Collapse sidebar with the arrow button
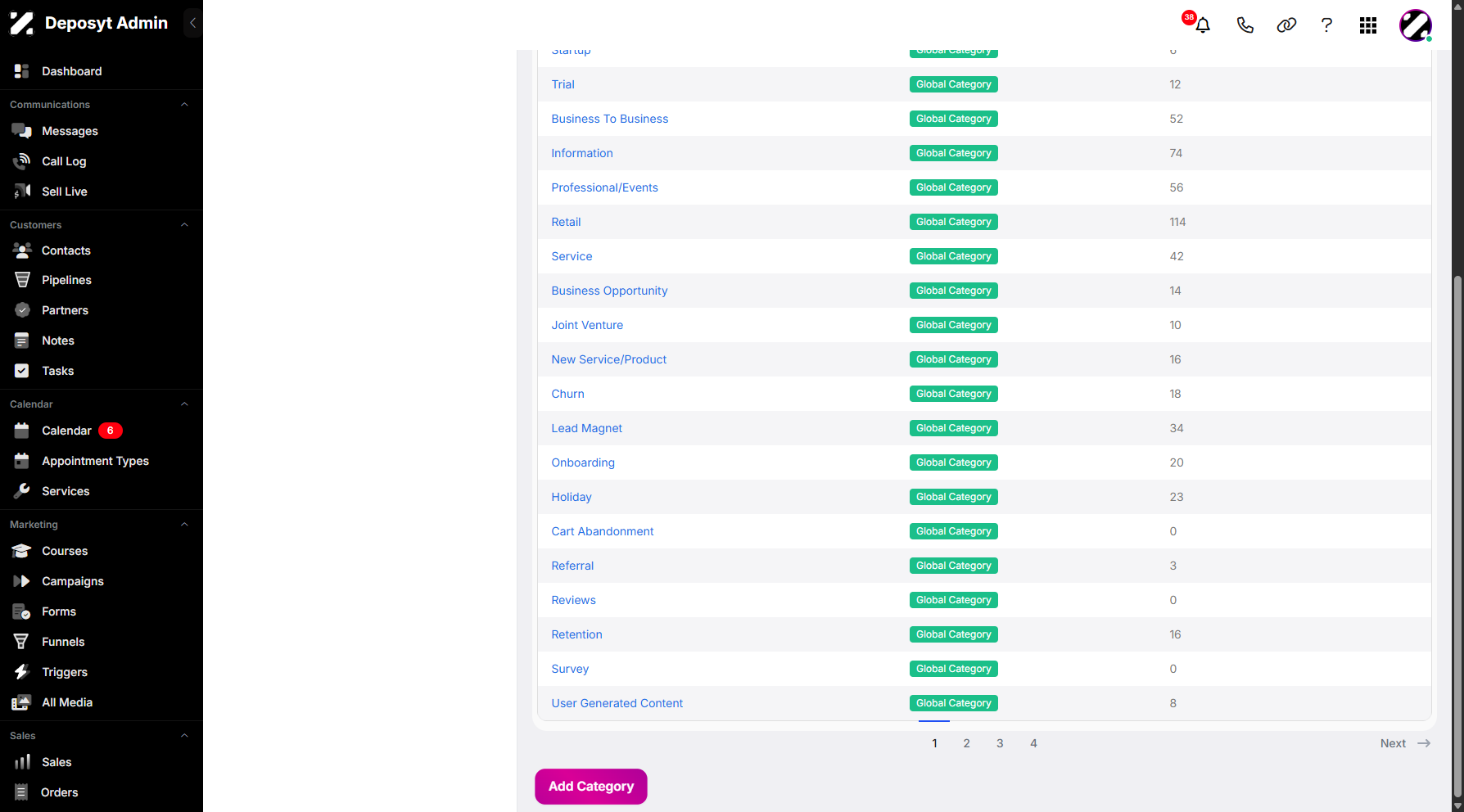The width and height of the screenshot is (1464, 812). (192, 23)
